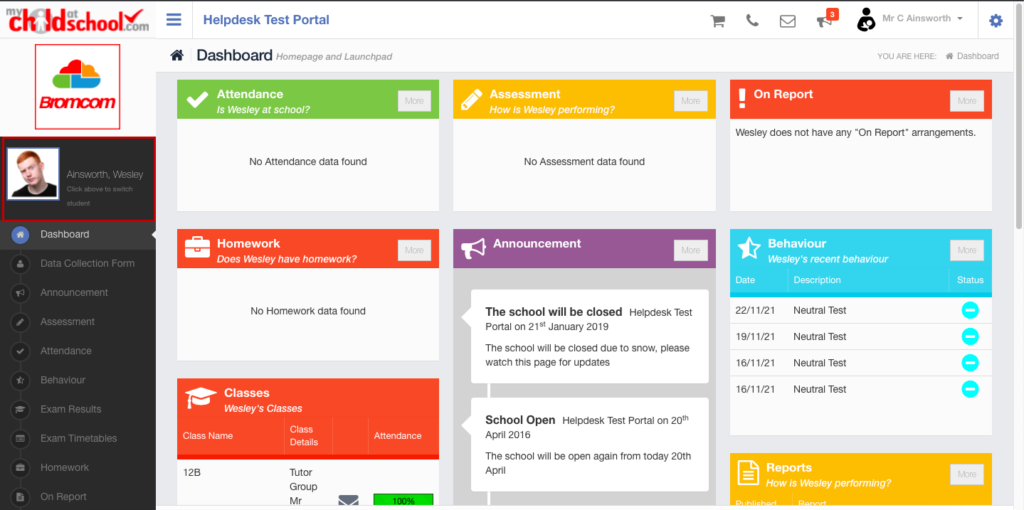Screen dimensions: 1024x510
Task: Open Data Collection Form in sidebar
Action: coord(87,264)
